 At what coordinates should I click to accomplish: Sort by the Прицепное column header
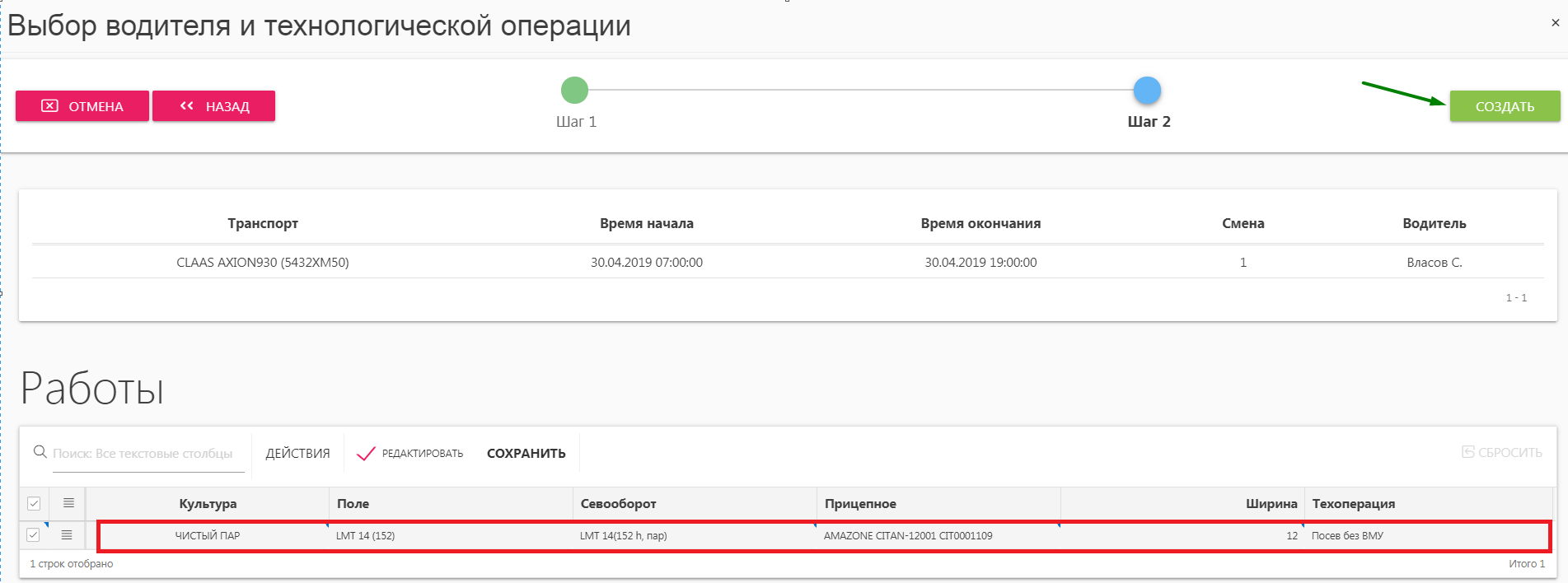pyautogui.click(x=938, y=504)
